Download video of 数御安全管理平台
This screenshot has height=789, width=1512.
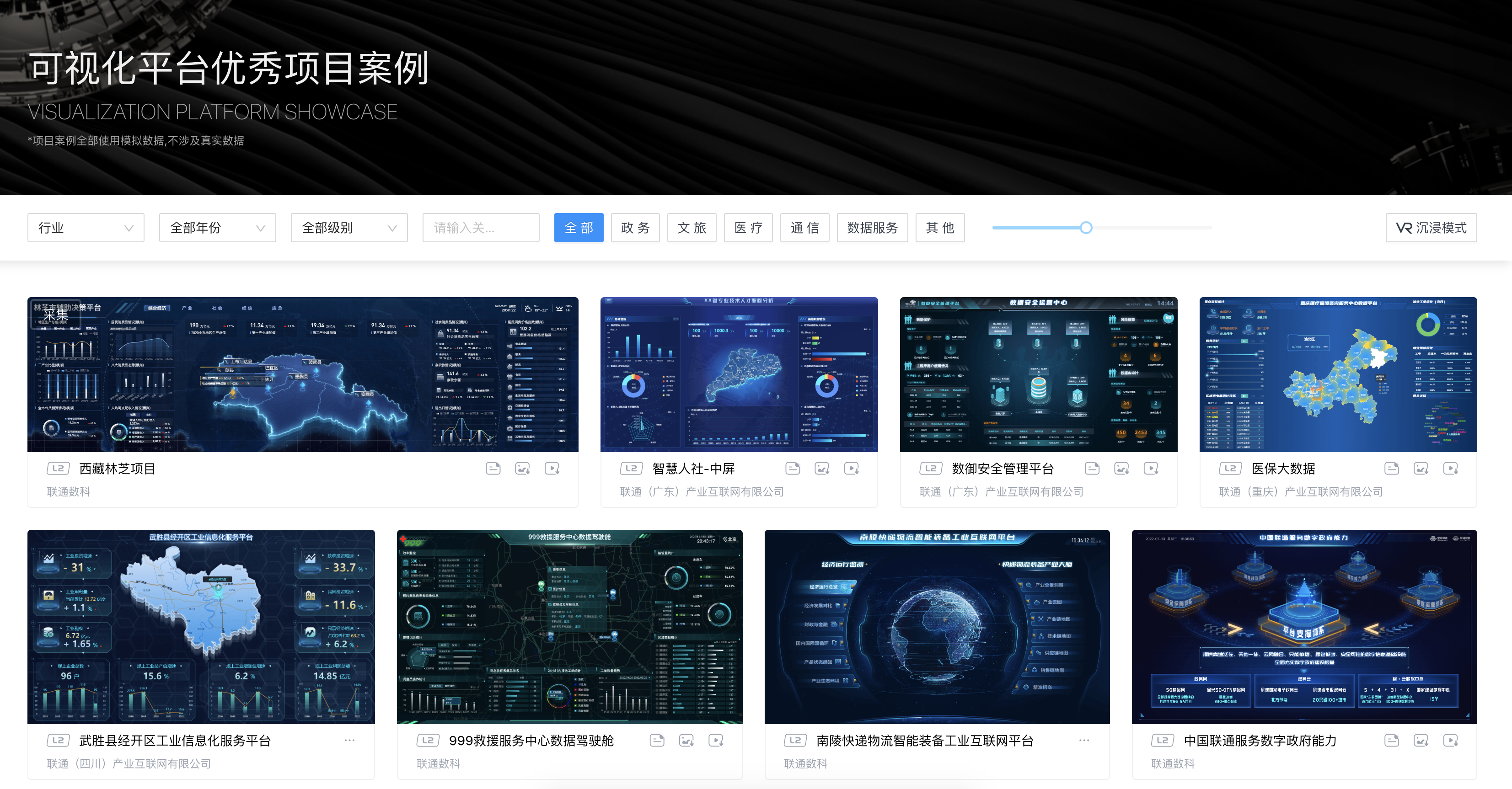[x=1150, y=468]
